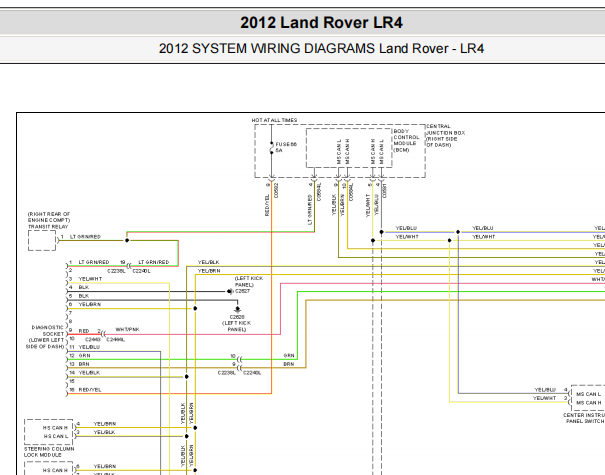Screen dimensions: 605x475
Task: Select diagnostic socket pin 5 "BLK" label
Action: pos(84,296)
